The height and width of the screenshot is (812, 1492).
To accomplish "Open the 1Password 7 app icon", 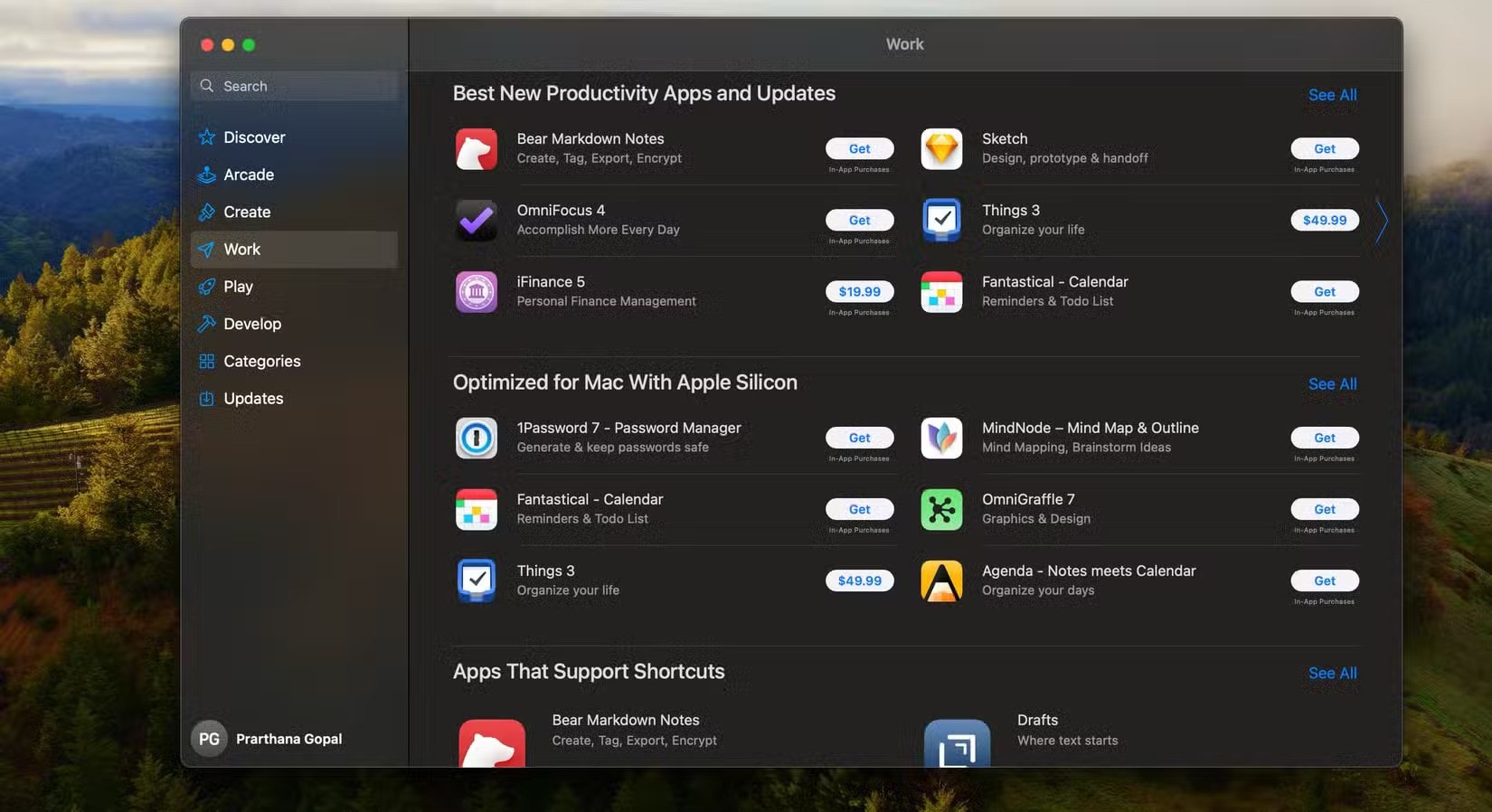I will click(476, 439).
